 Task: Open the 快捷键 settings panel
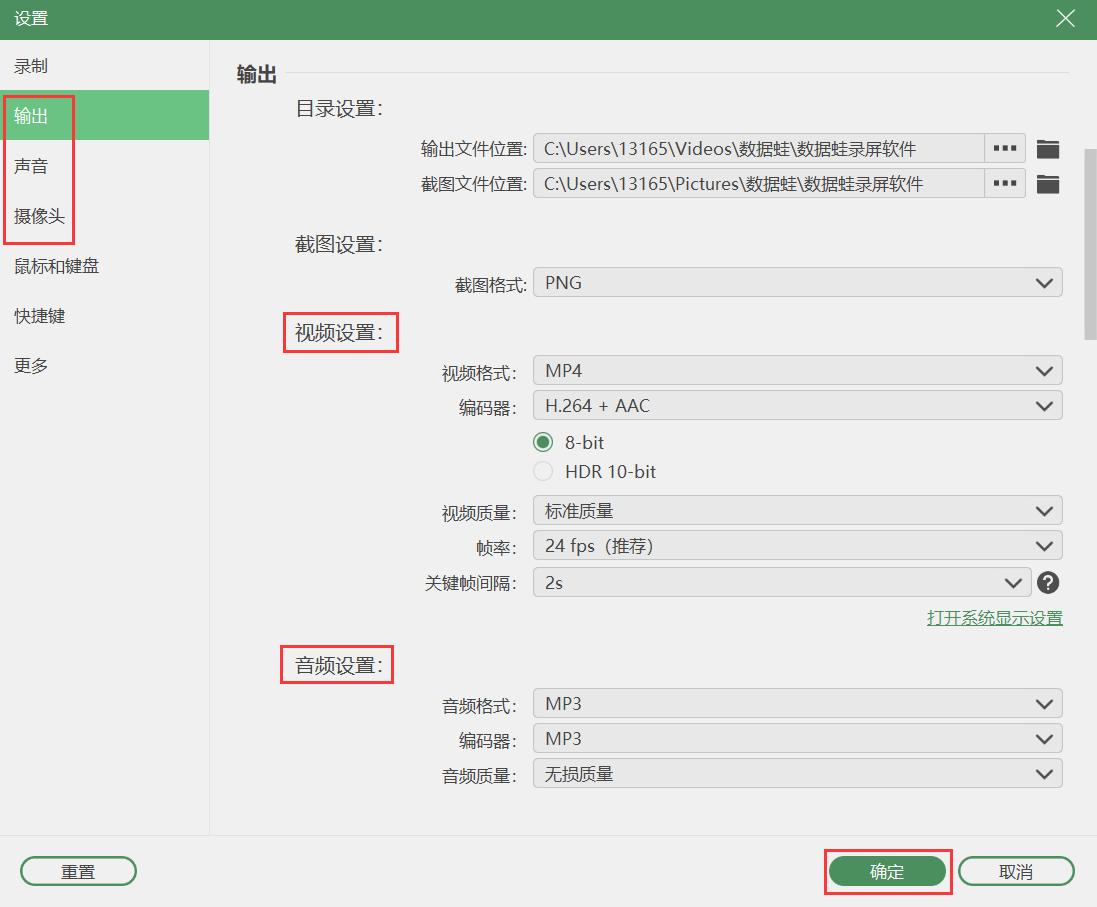[38, 316]
